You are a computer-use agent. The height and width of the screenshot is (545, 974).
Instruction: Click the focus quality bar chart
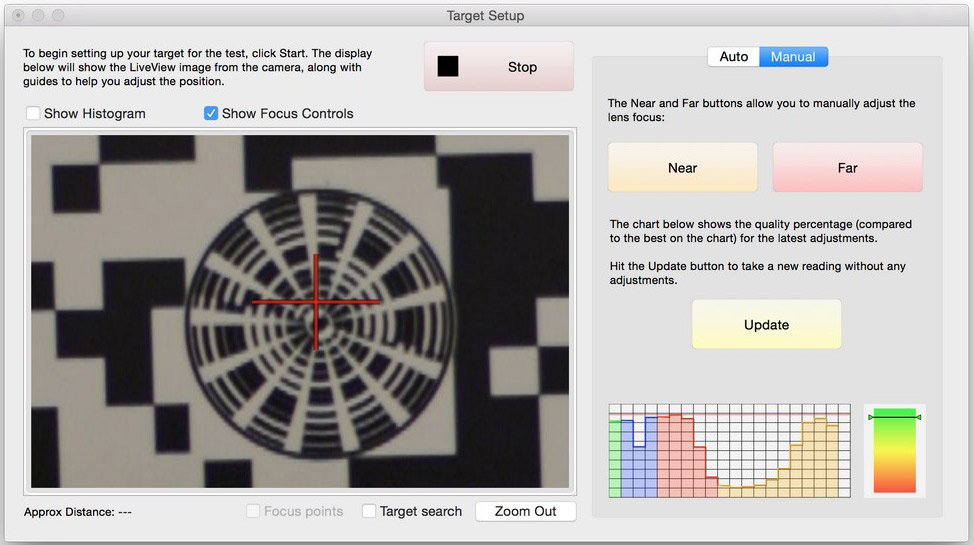(x=729, y=451)
